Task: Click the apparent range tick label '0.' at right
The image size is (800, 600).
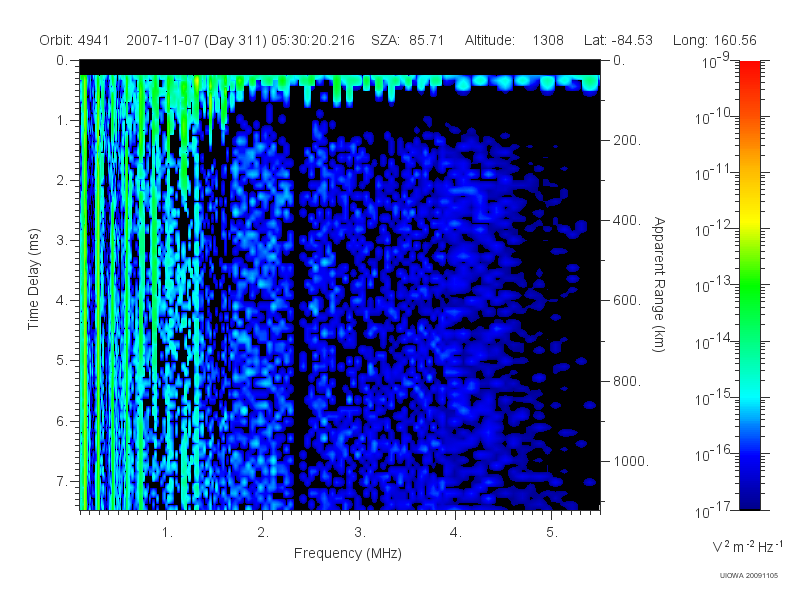Action: (x=619, y=61)
